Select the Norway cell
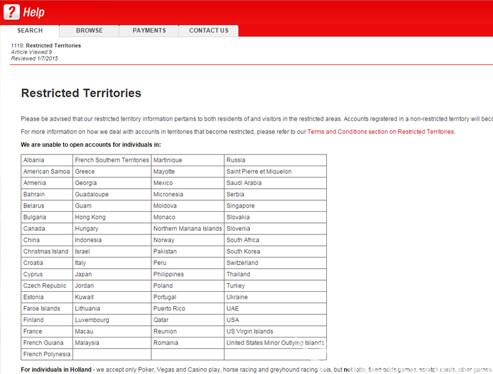The image size is (493, 374). [188, 240]
